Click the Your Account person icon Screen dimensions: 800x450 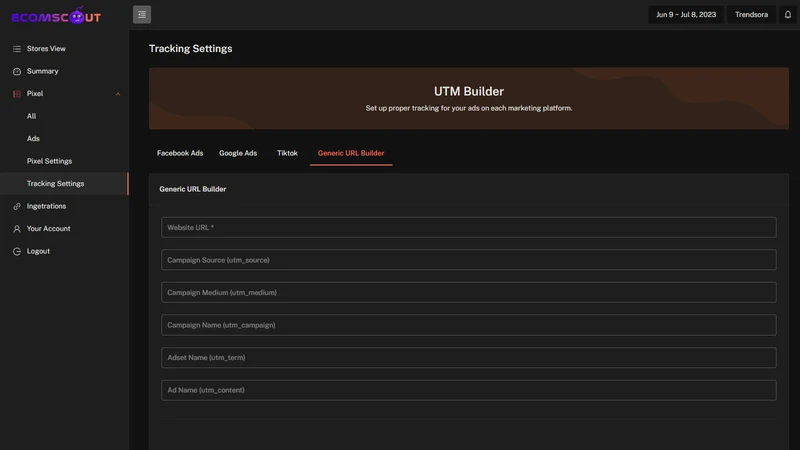tap(17, 229)
